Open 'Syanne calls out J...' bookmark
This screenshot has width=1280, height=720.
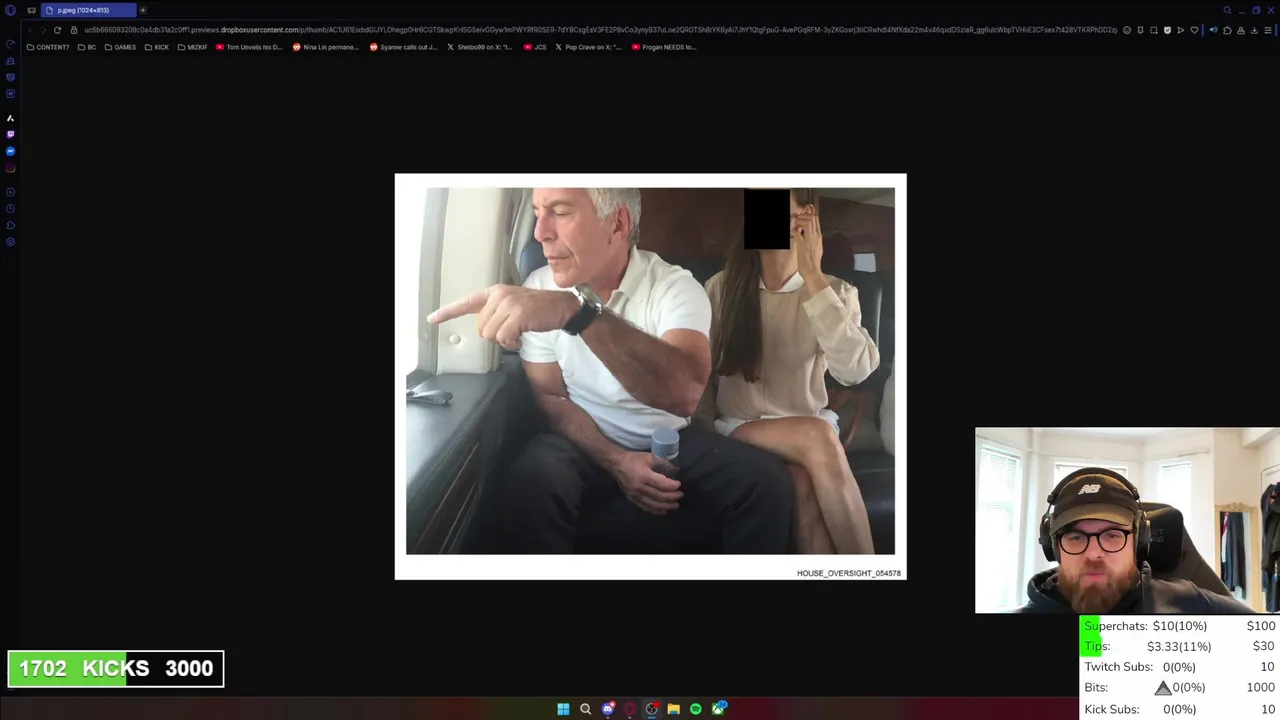click(404, 47)
